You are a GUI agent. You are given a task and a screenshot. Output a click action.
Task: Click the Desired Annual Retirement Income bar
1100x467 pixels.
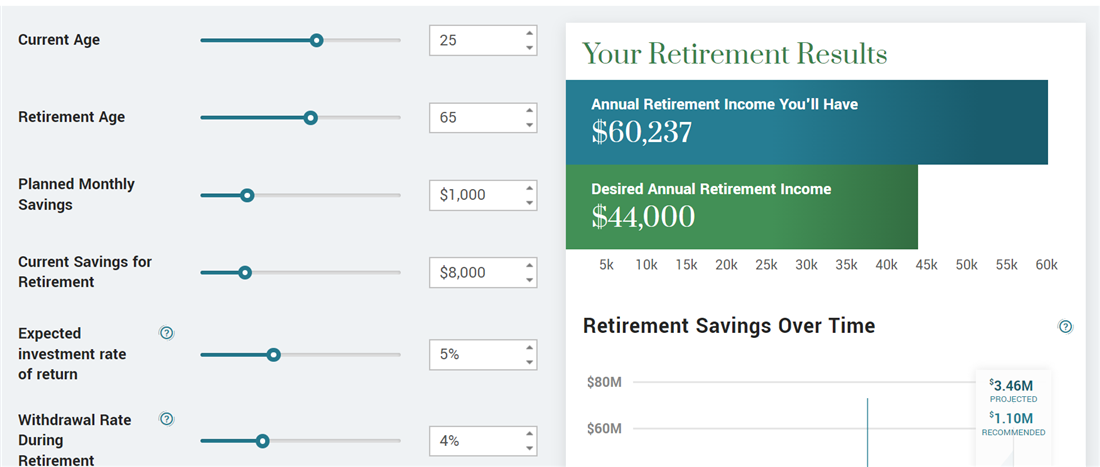741,207
